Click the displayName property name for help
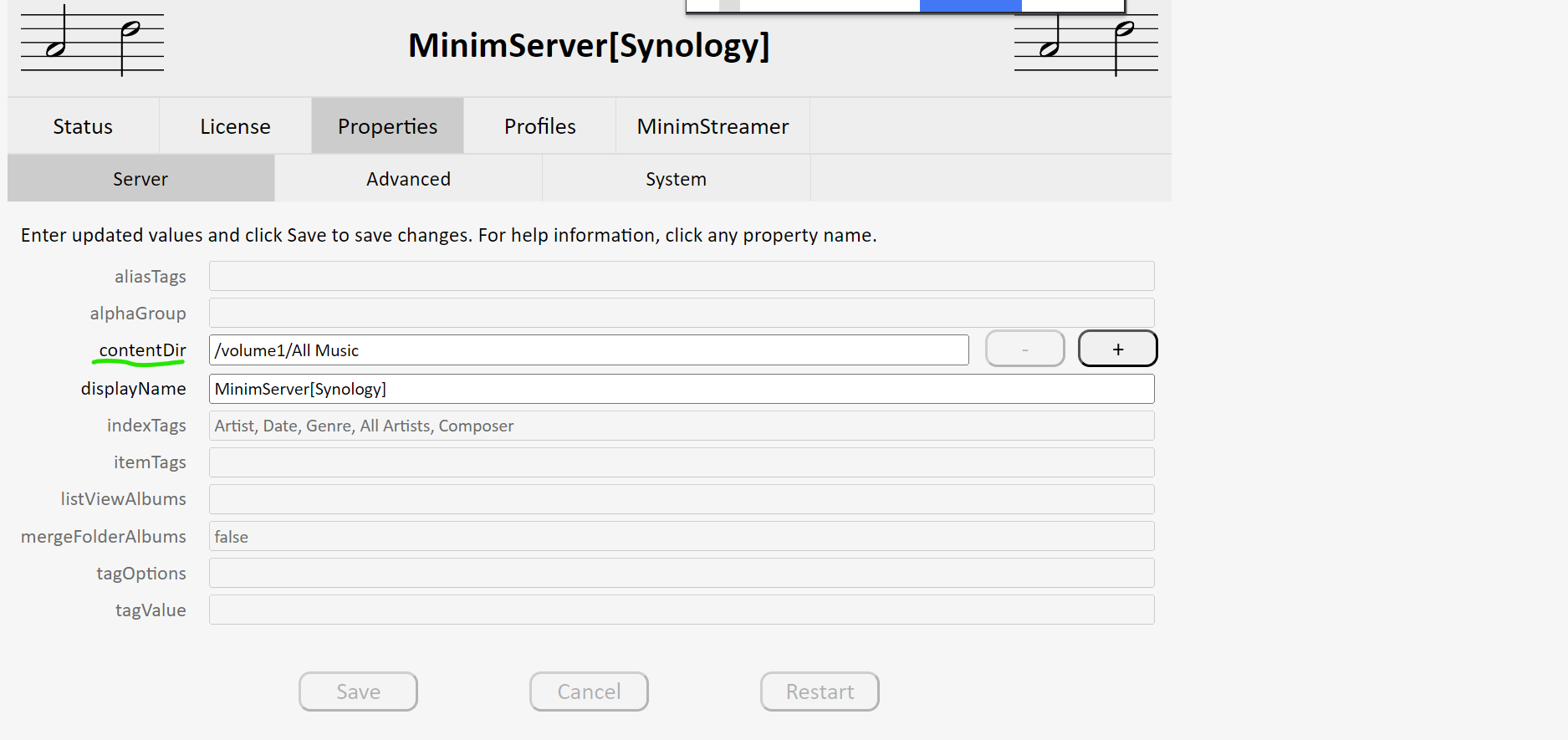The image size is (1568, 740). click(x=133, y=389)
